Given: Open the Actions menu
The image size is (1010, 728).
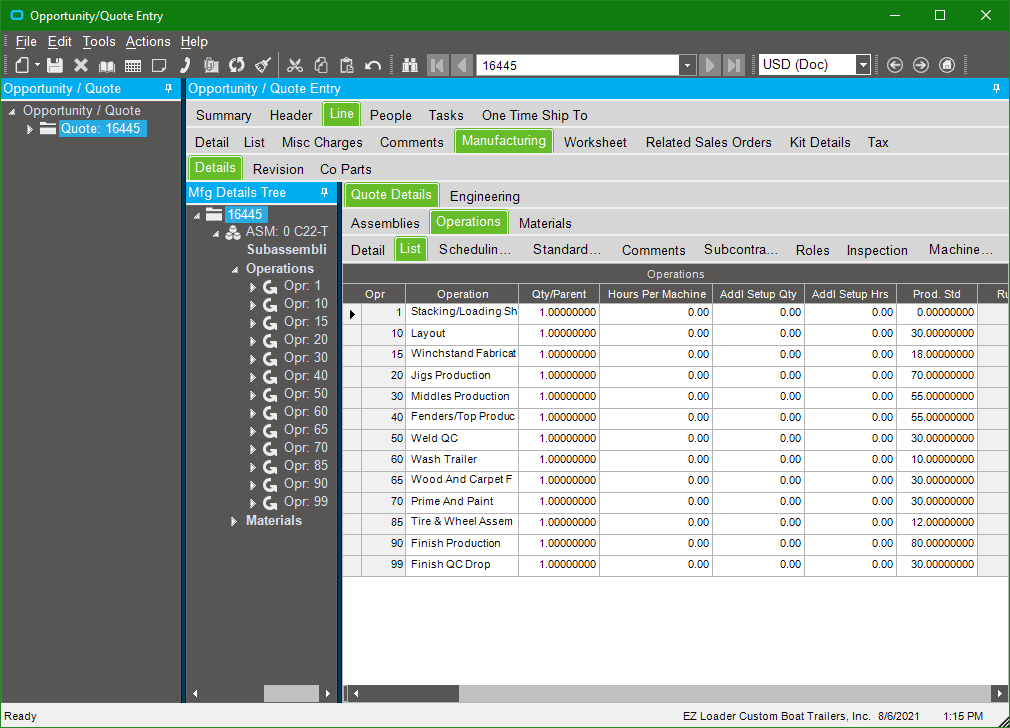Looking at the screenshot, I should [148, 41].
